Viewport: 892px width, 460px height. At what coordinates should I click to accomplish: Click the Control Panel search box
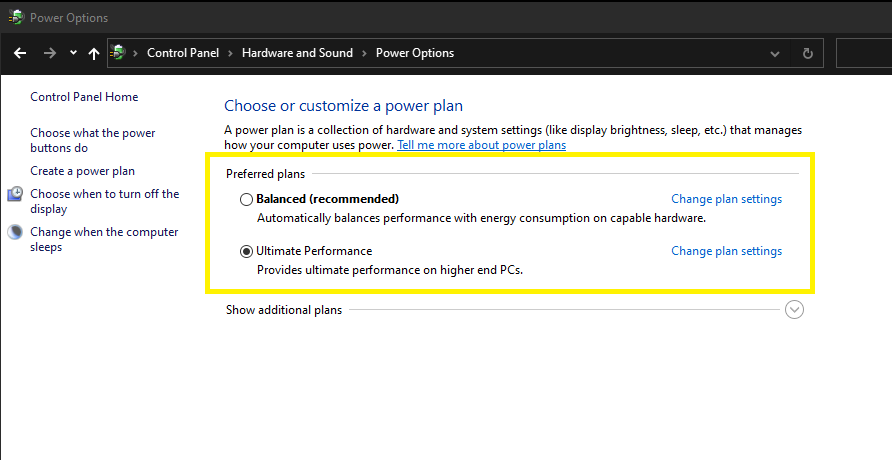point(863,53)
